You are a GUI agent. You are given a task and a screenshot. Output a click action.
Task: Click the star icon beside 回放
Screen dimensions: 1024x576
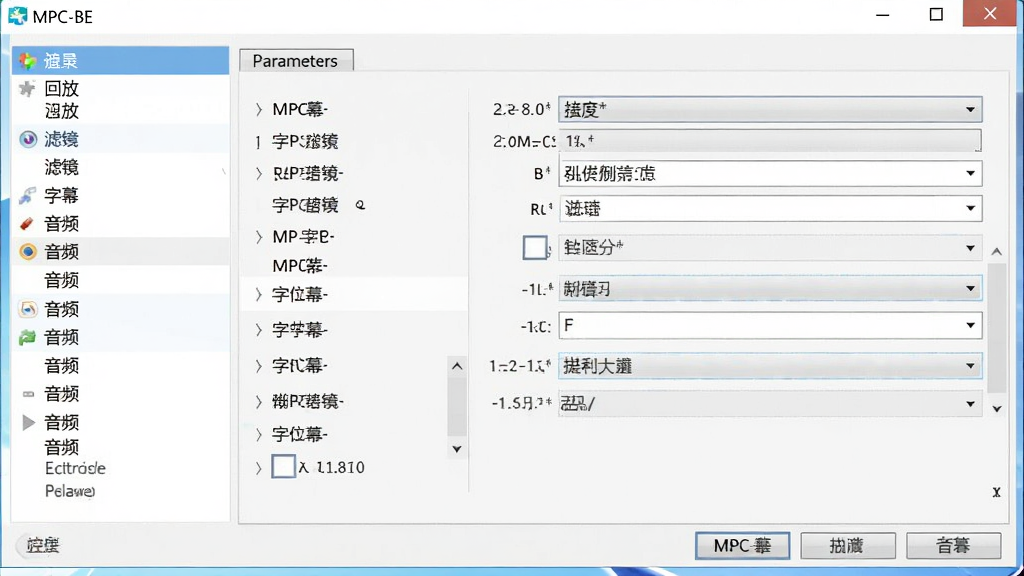(x=27, y=88)
